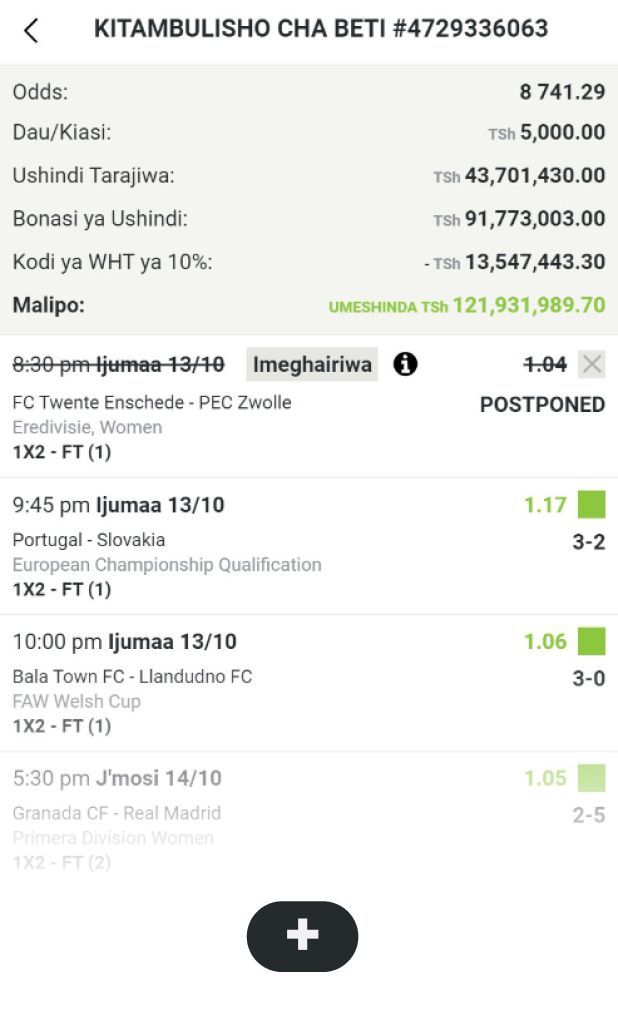The height and width of the screenshot is (1030, 618).
Task: Go back using the top-left arrow
Action: tap(31, 30)
